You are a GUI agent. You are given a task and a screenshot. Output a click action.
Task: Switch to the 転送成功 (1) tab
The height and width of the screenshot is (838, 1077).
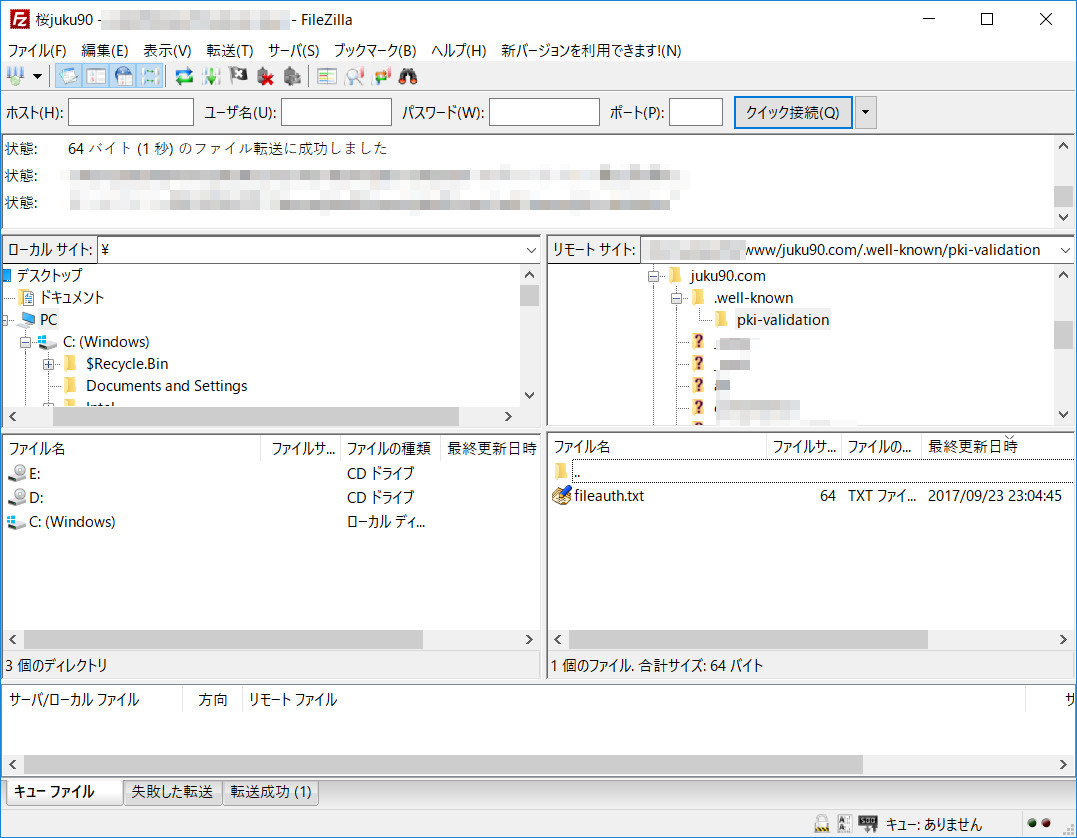pos(271,792)
